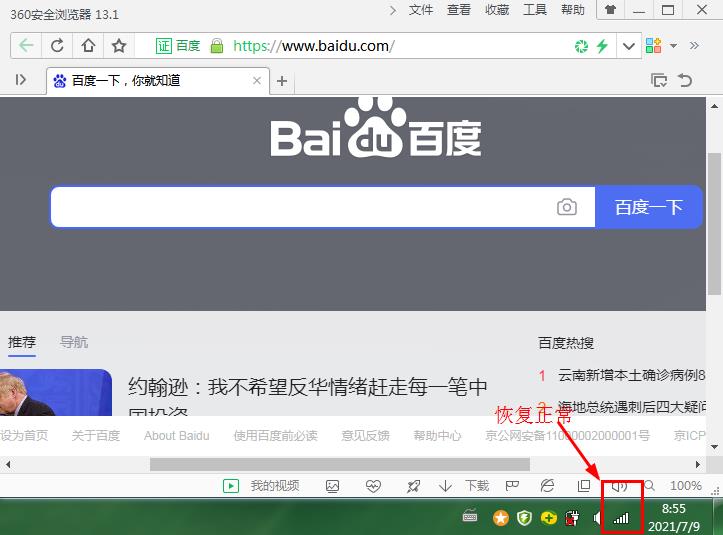Click the green spinning compatibility icon

point(581,46)
